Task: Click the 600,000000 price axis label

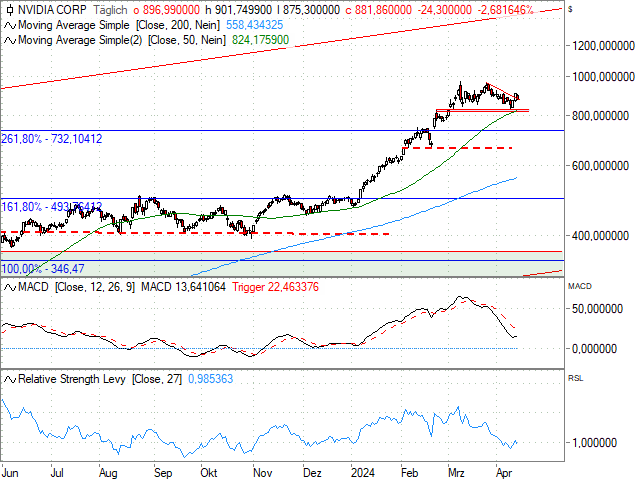Action: [x=600, y=166]
